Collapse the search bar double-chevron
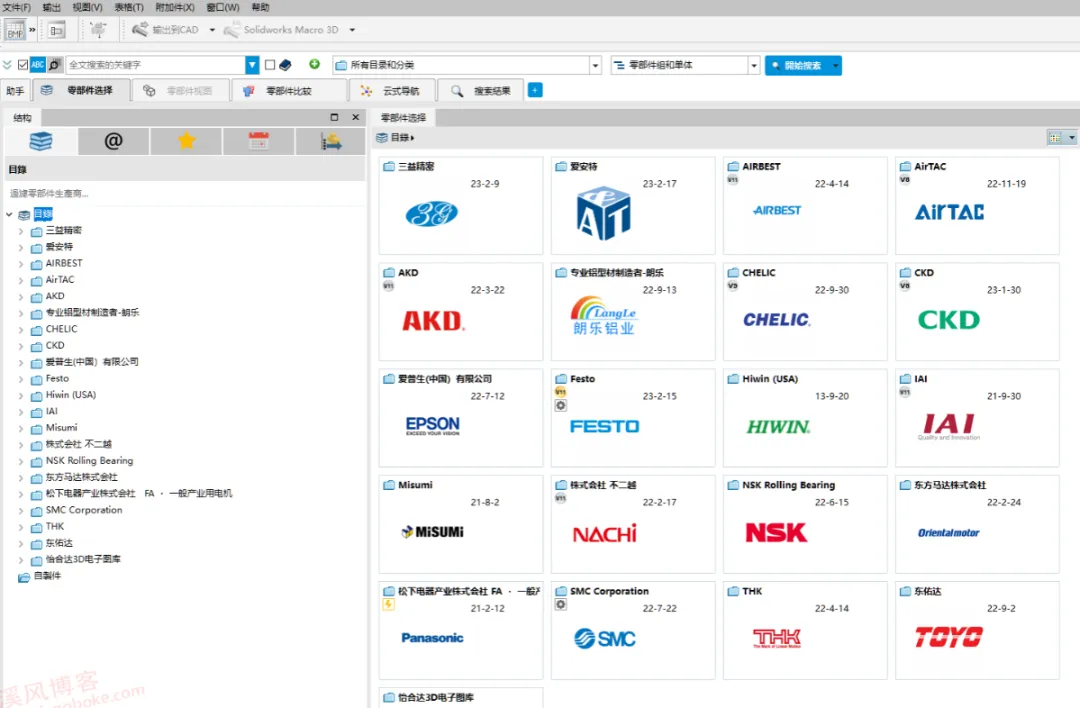Screen dimensions: 1080x708 click(x=7, y=65)
